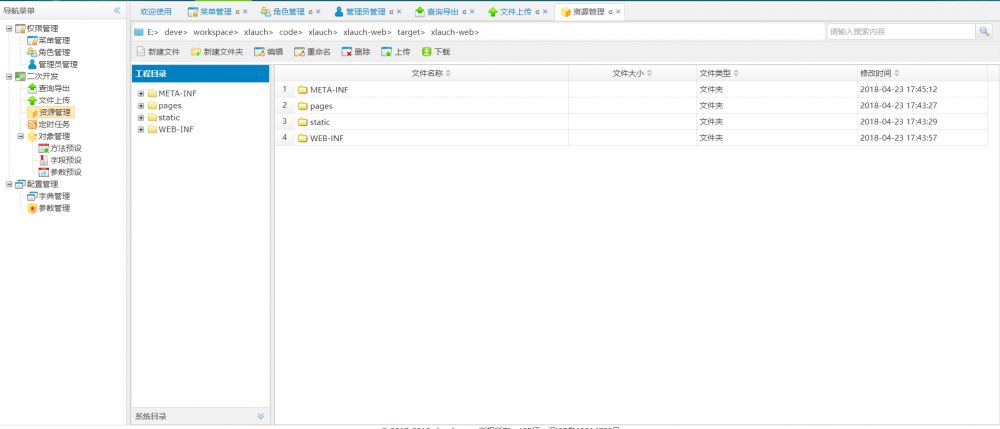Viewport: 1000px width, 429px height.
Task: Click the 角色管理 users icon in the sidebar
Action: (32, 52)
